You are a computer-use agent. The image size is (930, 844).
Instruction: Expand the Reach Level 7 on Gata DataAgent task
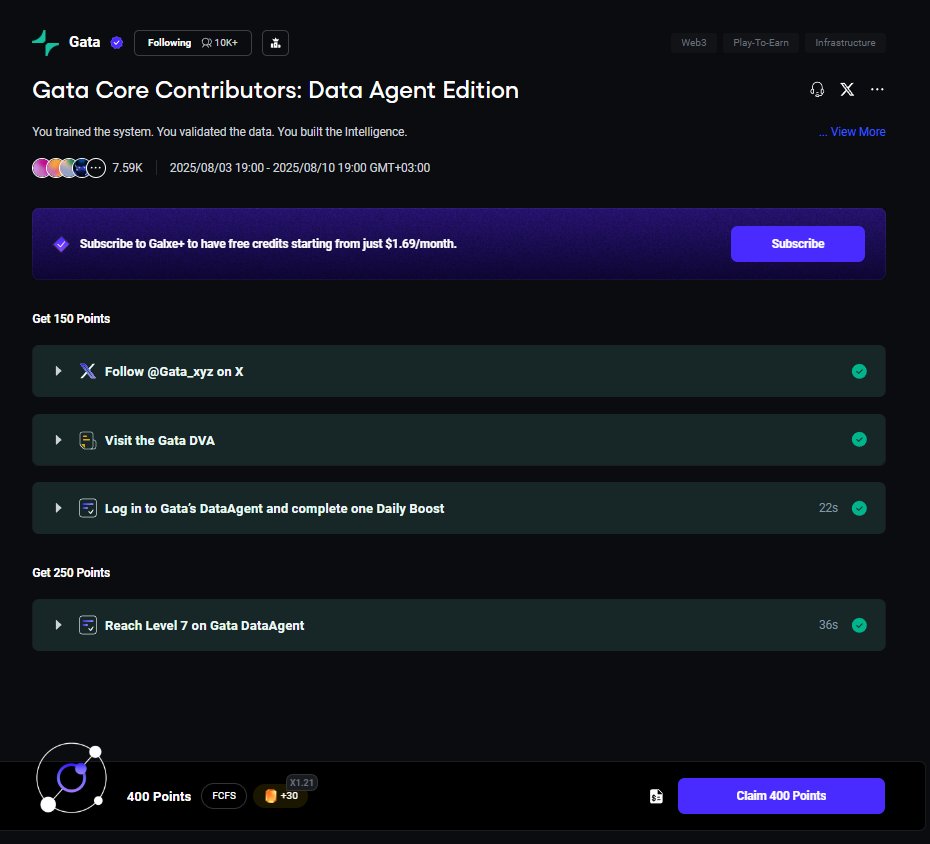point(58,624)
